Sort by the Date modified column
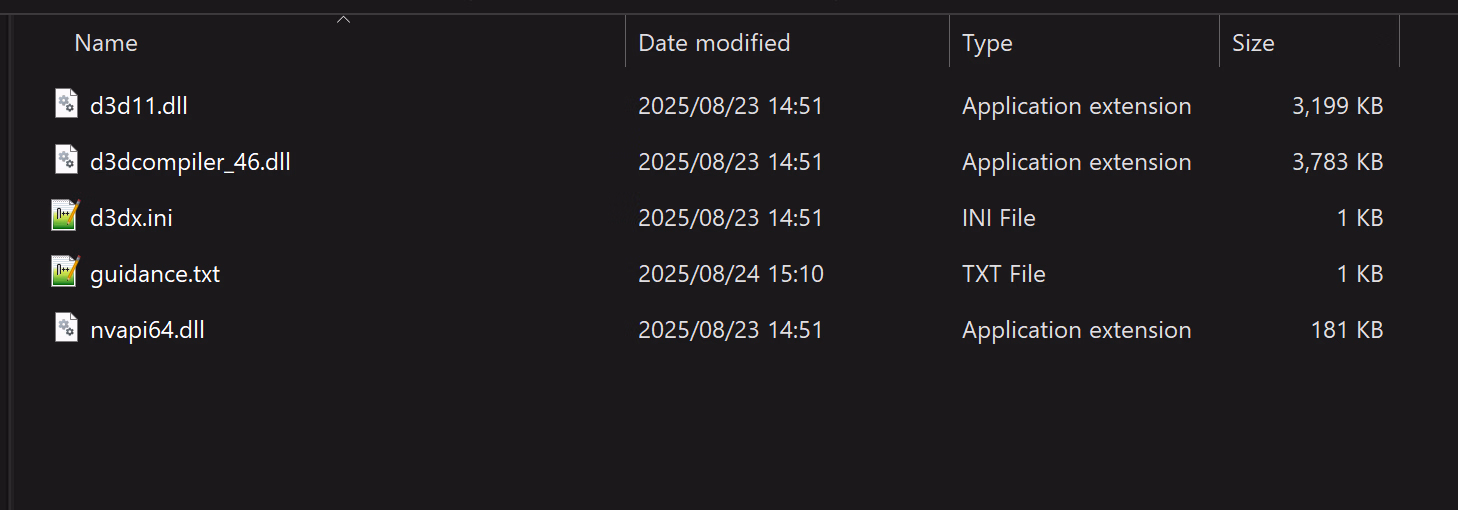Image resolution: width=1458 pixels, height=510 pixels. click(x=714, y=43)
